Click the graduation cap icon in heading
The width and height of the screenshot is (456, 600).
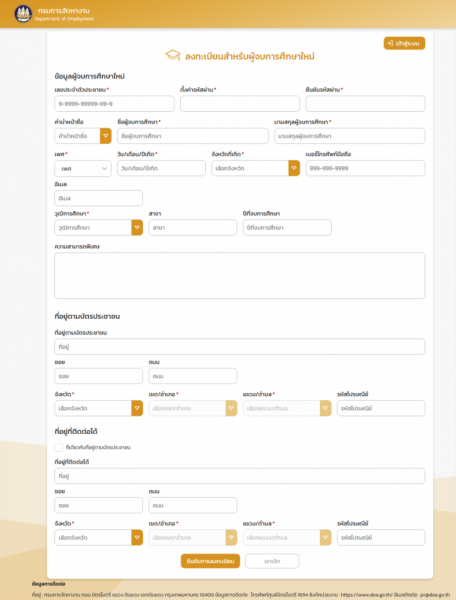coord(173,55)
